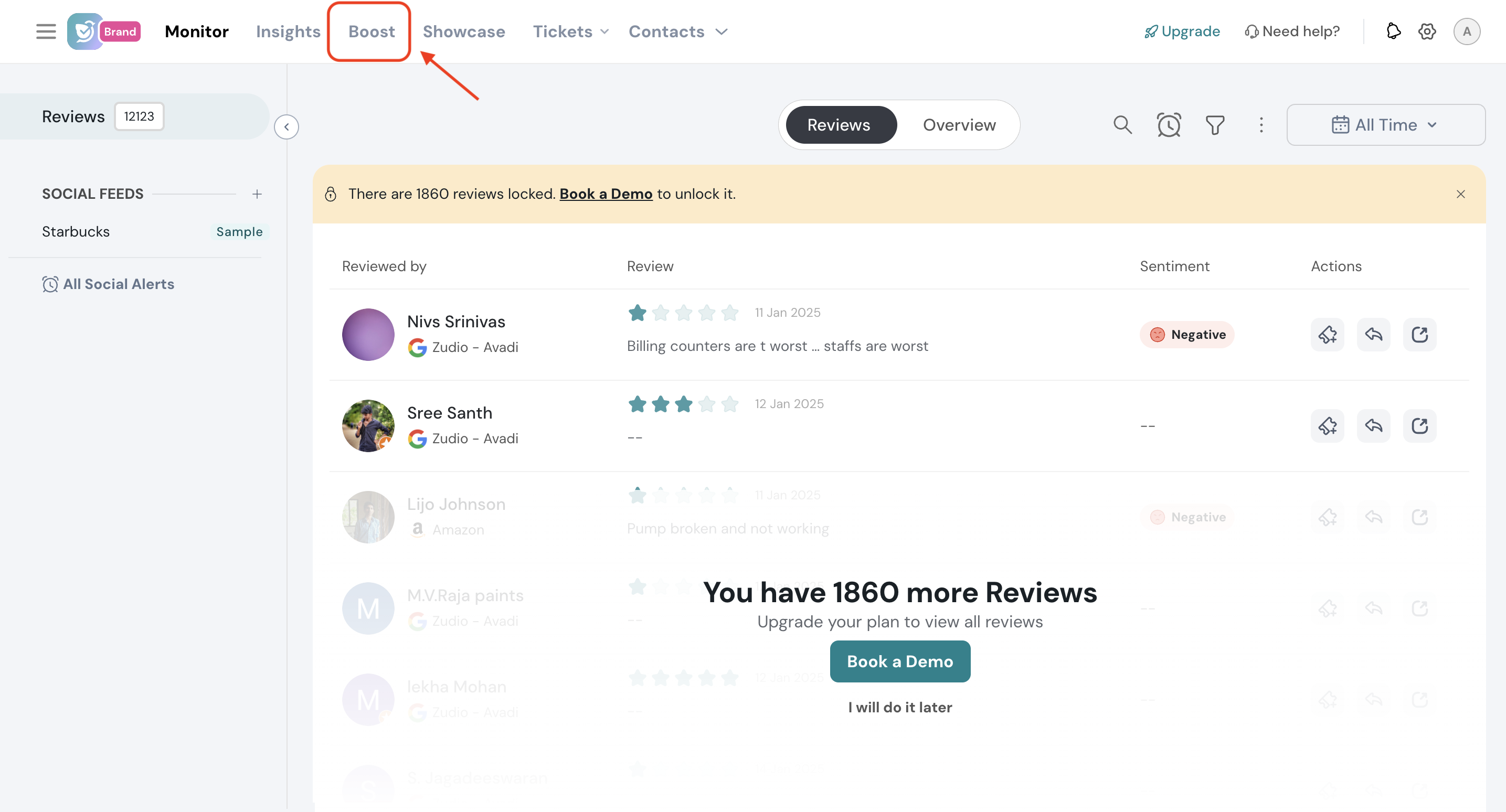The width and height of the screenshot is (1506, 812).
Task: Open the settings gear icon
Action: (1427, 31)
